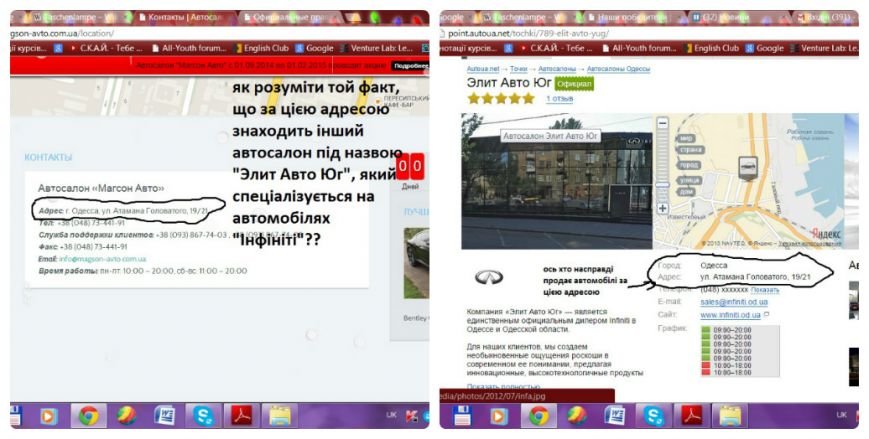The height and width of the screenshot is (439, 869).
Task: Open the media player in right screenshot's taskbar
Action: (x=499, y=416)
